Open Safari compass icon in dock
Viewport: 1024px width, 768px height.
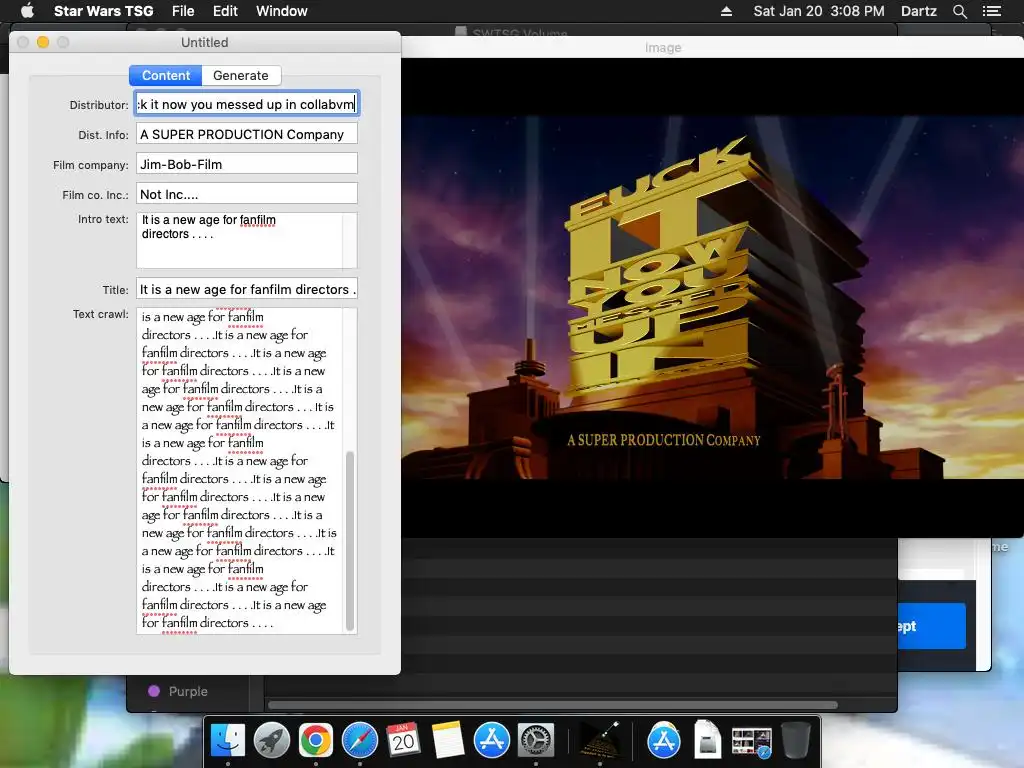(360, 741)
